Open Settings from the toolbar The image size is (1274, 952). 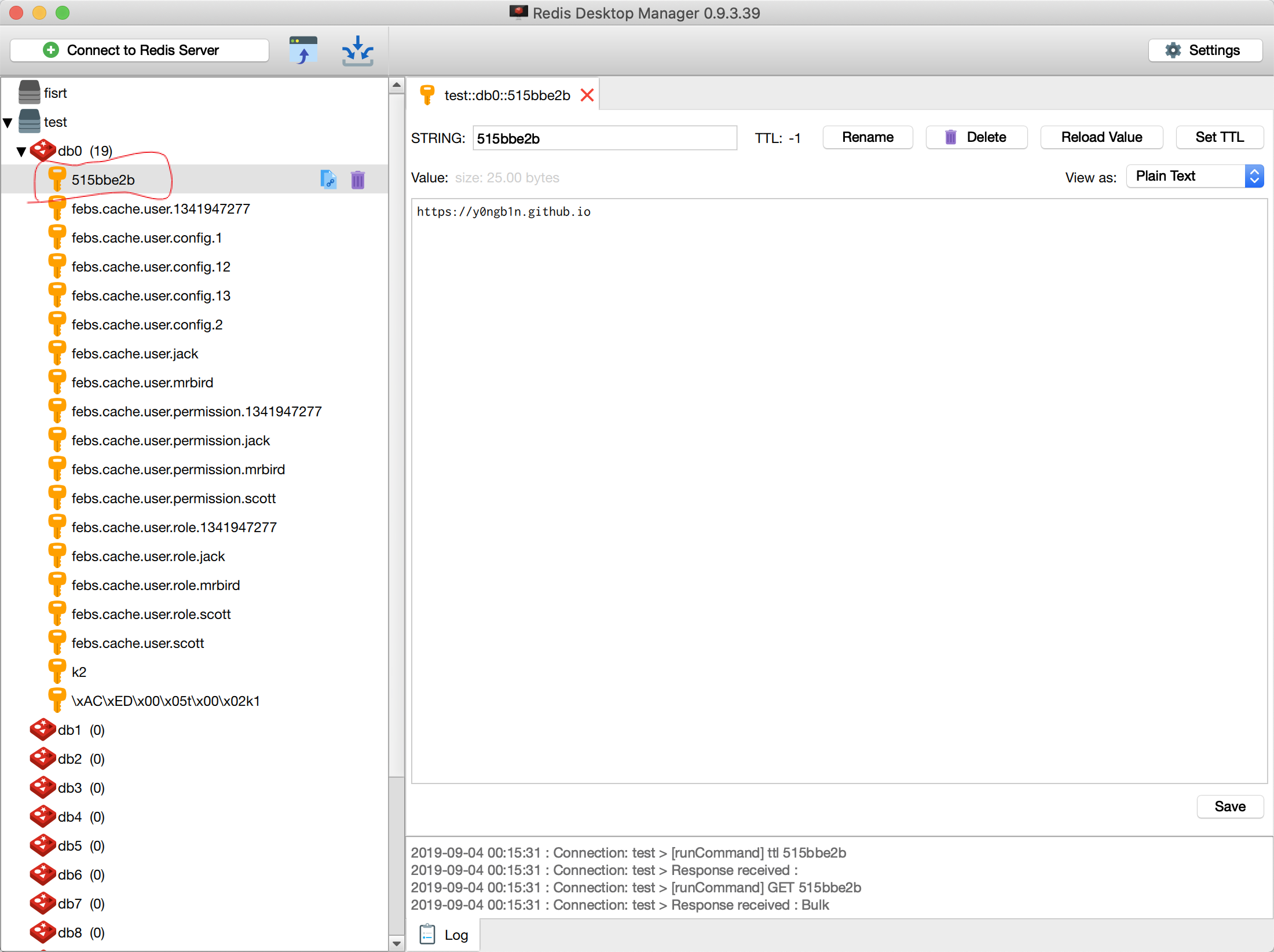1205,50
